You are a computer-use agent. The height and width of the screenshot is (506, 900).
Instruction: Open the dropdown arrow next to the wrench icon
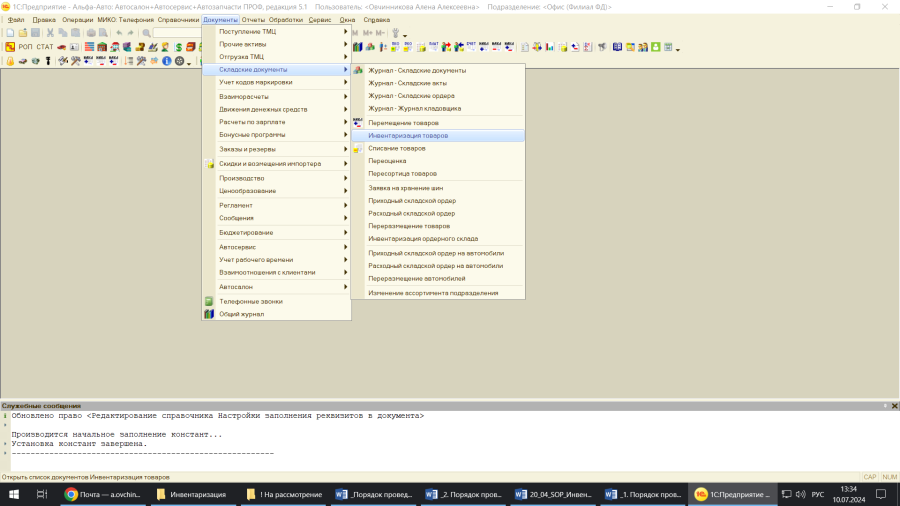(x=405, y=35)
